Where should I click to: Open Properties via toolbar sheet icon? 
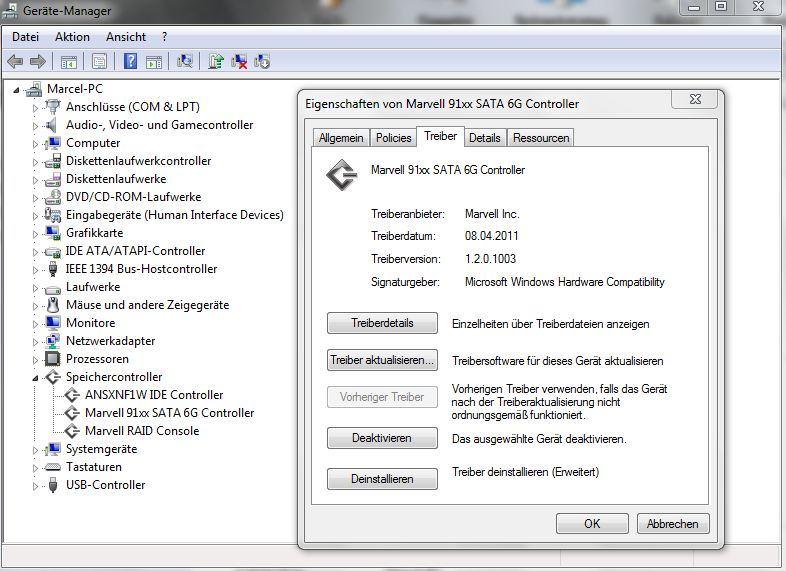[x=99, y=62]
